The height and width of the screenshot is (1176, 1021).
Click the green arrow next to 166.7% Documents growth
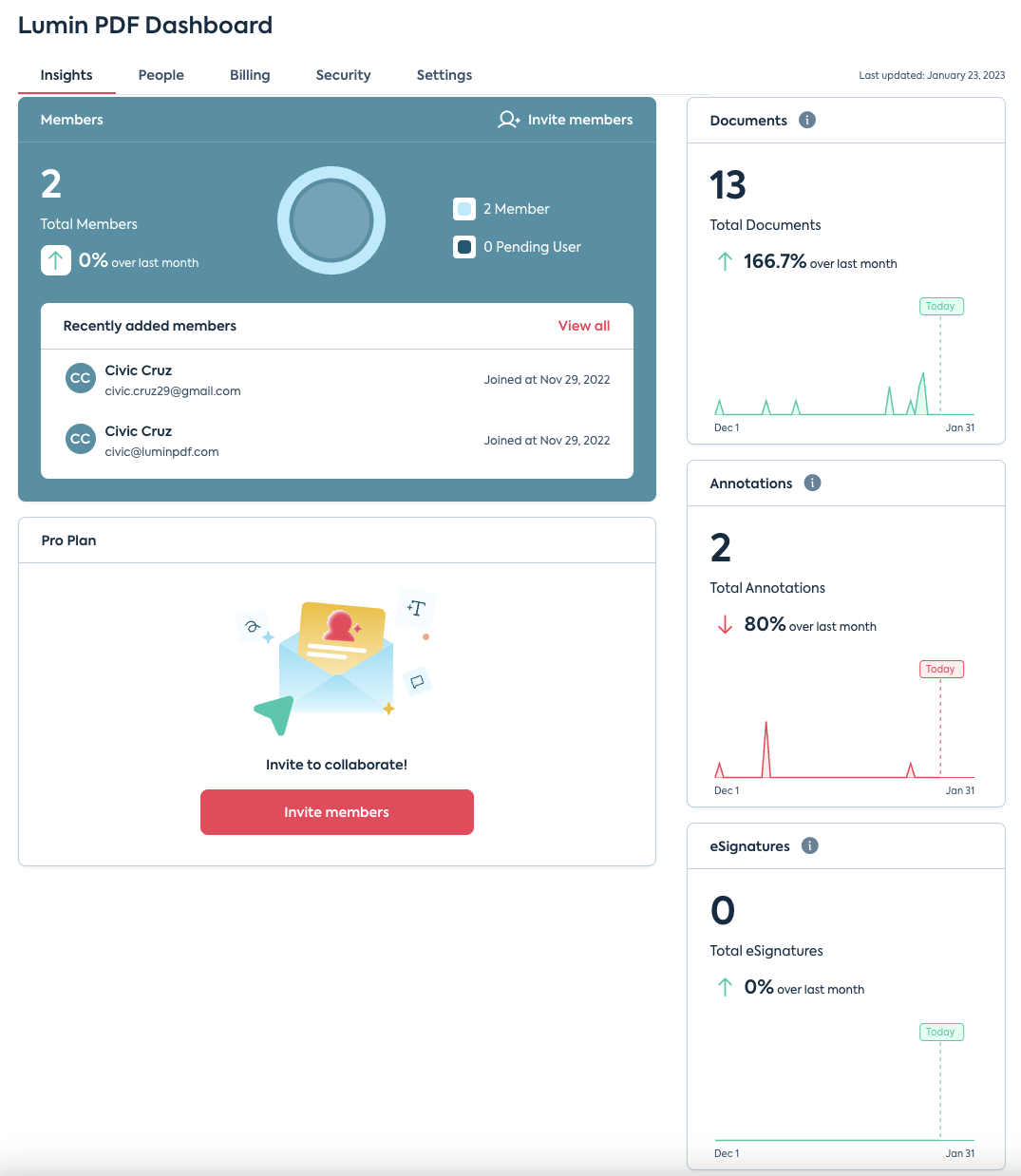(725, 262)
